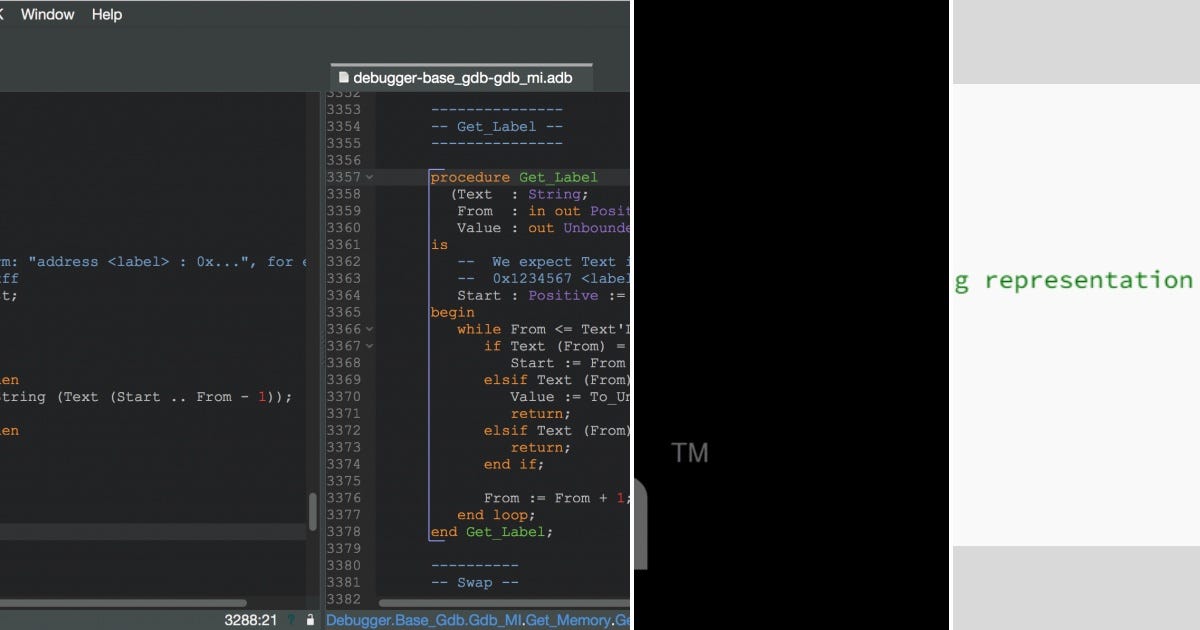
Task: Click Get_Label name on line 3357
Action: (558, 177)
